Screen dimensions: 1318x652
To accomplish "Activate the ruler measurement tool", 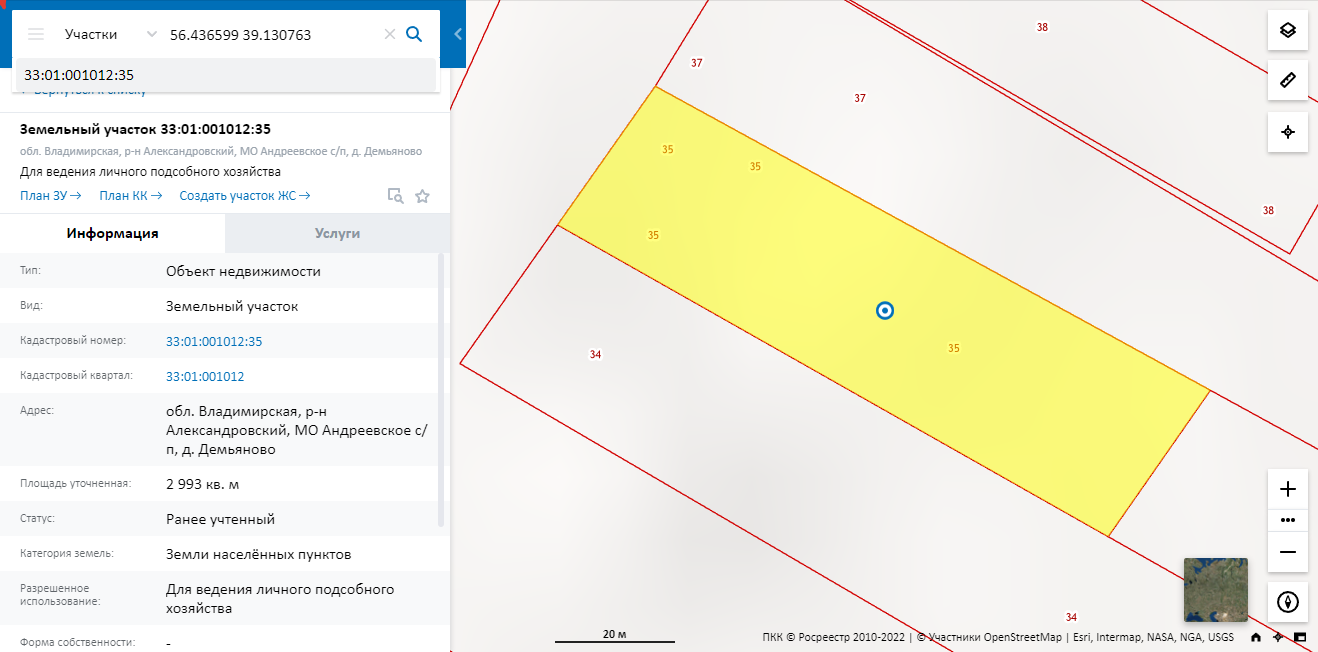I will coord(1288,80).
